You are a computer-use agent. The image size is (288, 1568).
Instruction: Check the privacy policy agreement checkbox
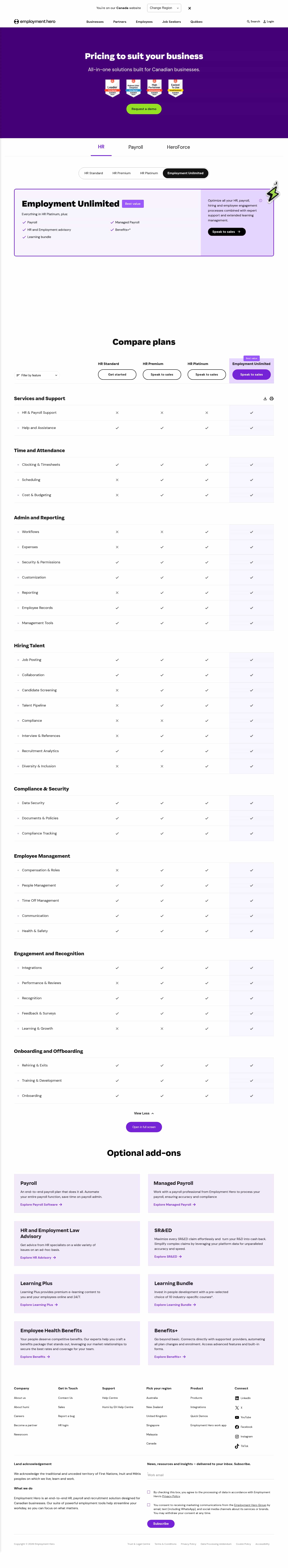pos(149,1492)
